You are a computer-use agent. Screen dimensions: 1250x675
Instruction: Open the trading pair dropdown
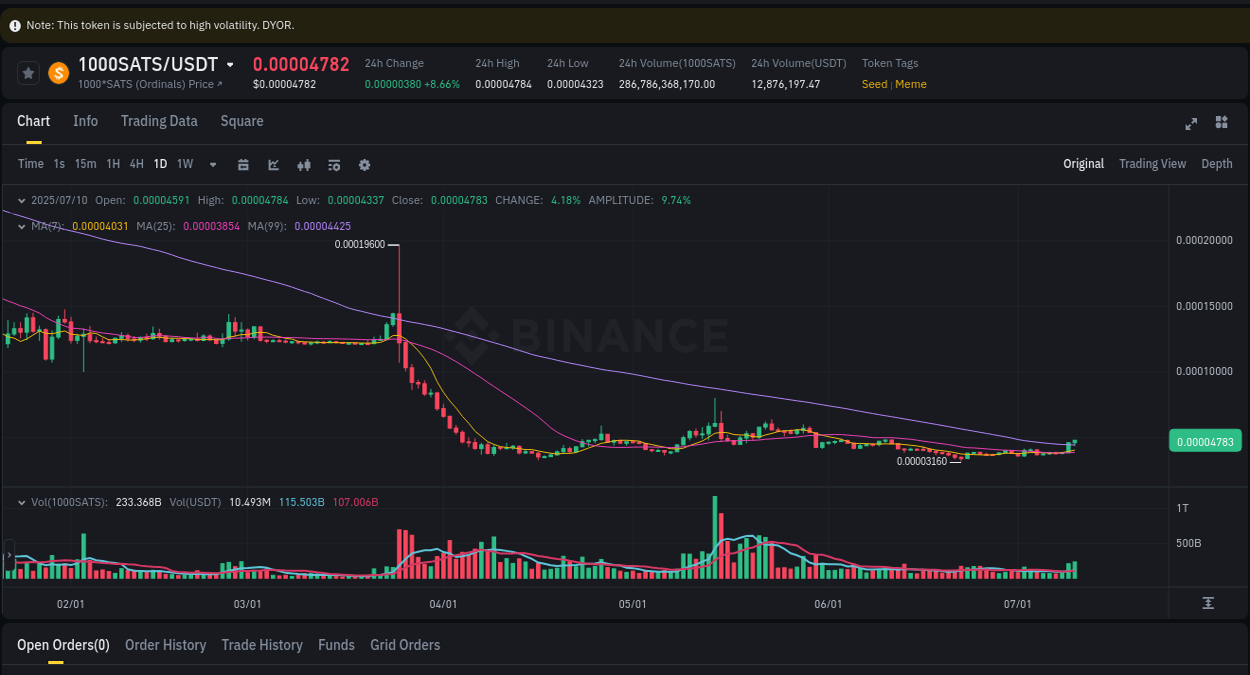pos(231,63)
